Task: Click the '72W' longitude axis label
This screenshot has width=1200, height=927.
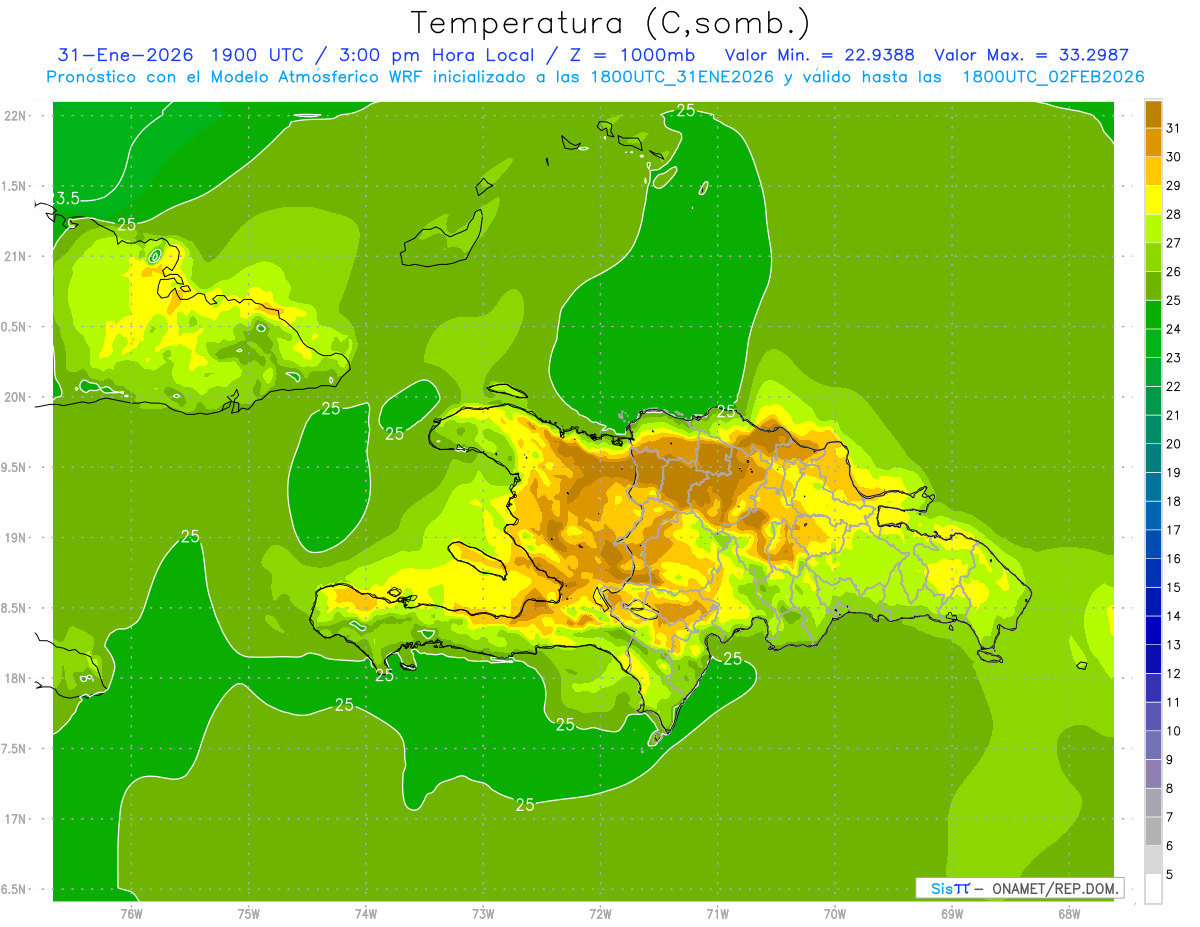Action: coord(600,914)
